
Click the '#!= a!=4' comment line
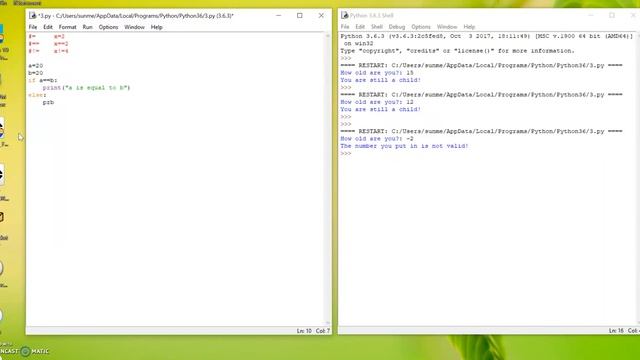(x=48, y=51)
